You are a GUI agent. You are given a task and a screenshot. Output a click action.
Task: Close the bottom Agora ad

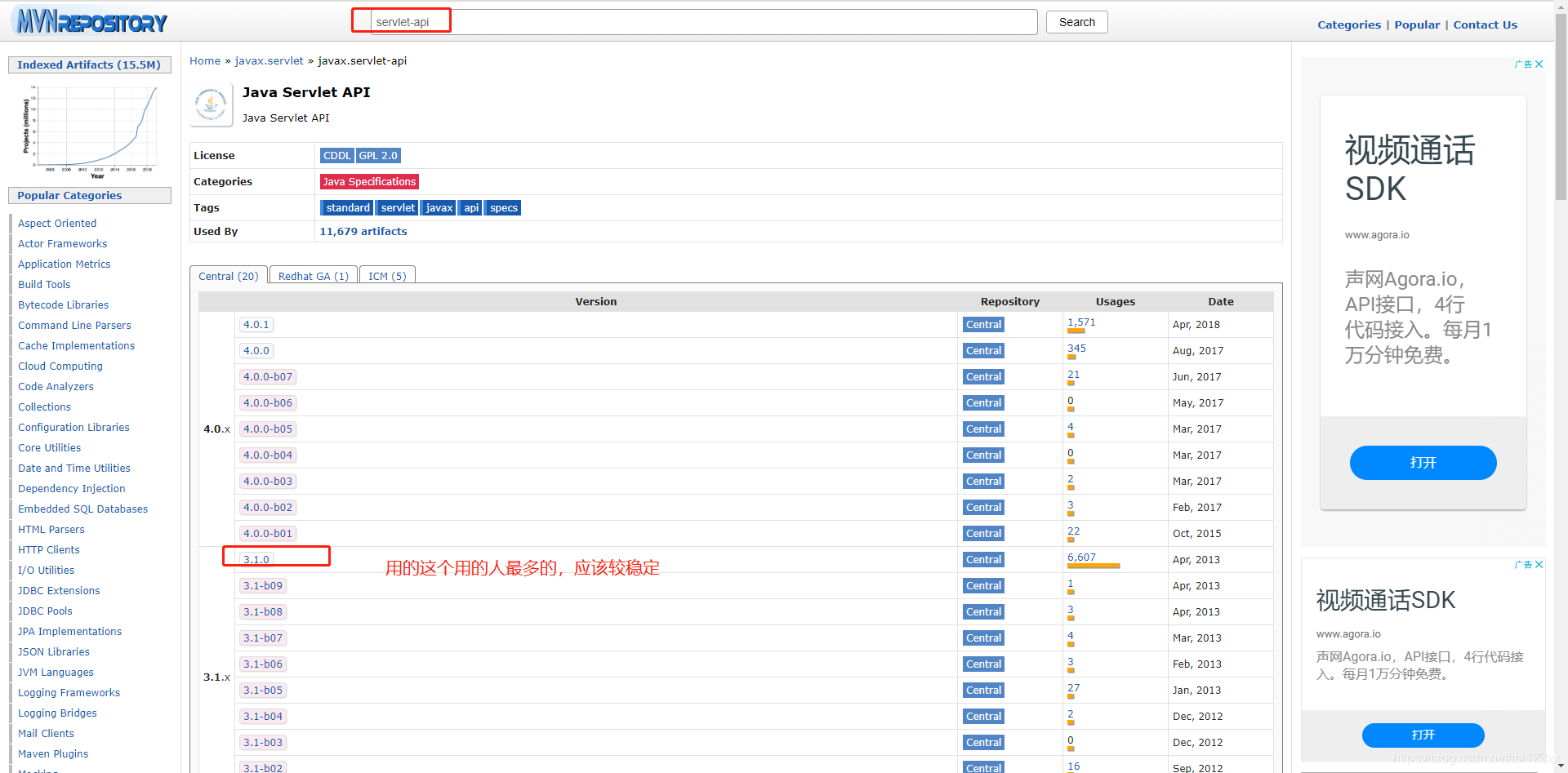1539,565
